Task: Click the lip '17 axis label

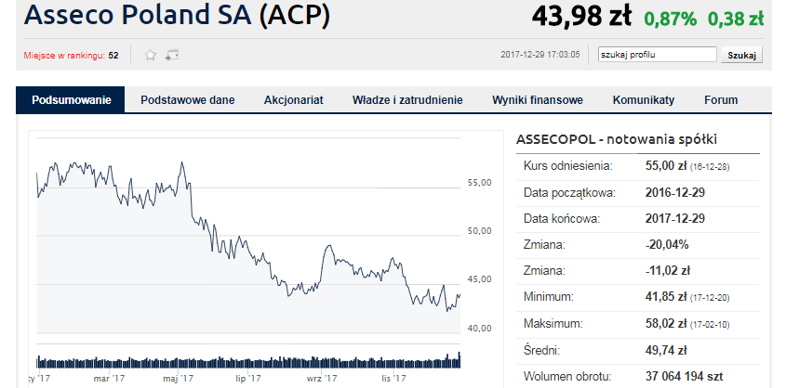Action: click(x=248, y=377)
